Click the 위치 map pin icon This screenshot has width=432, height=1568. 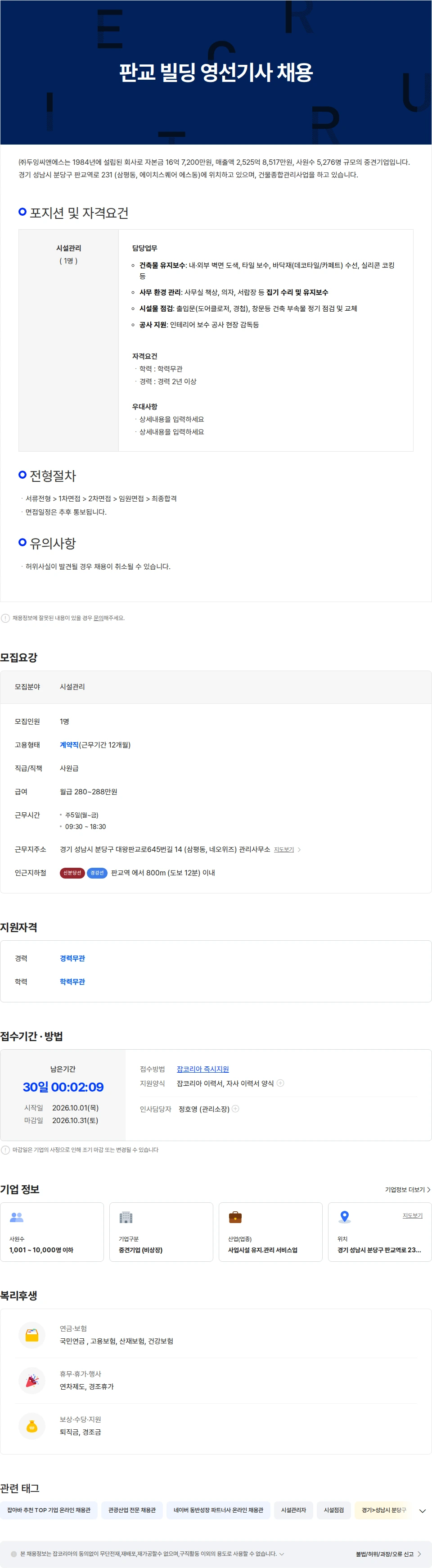(x=344, y=1217)
